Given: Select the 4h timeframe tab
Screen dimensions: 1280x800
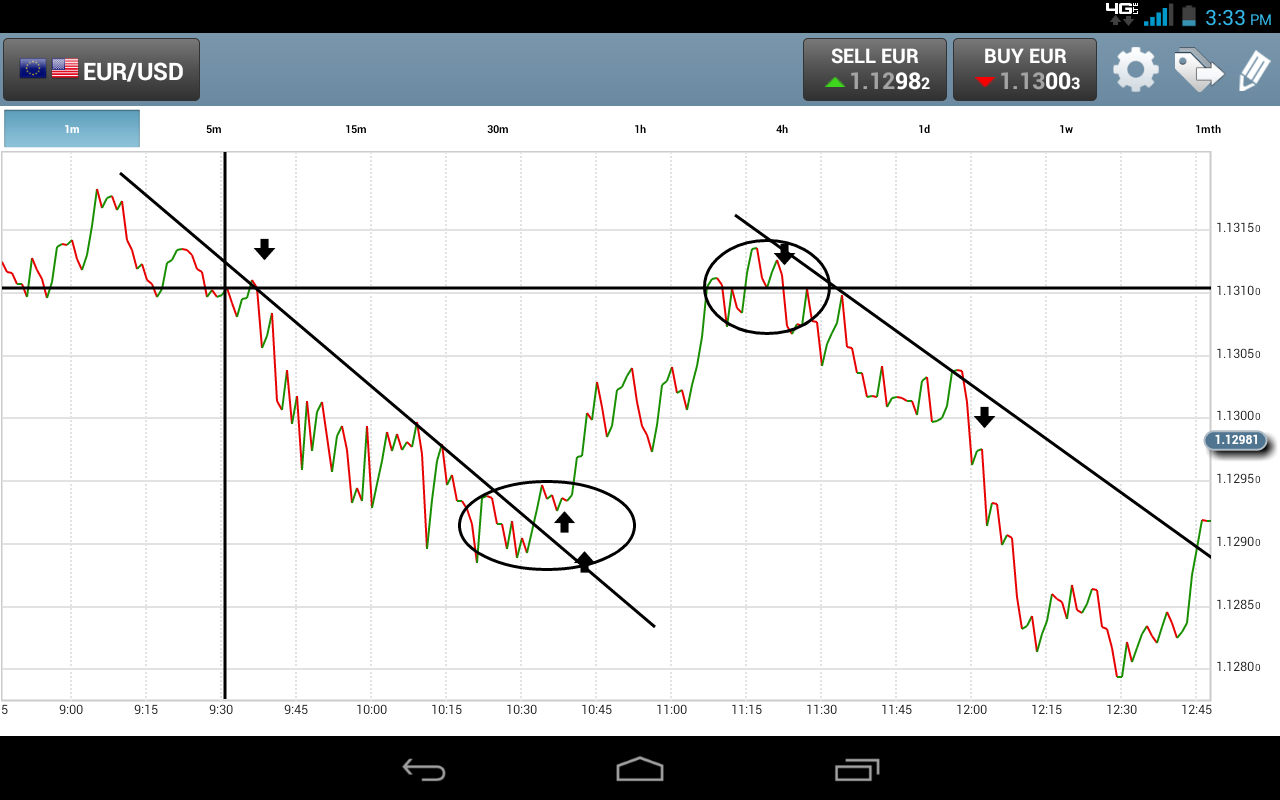Looking at the screenshot, I should coord(782,129).
